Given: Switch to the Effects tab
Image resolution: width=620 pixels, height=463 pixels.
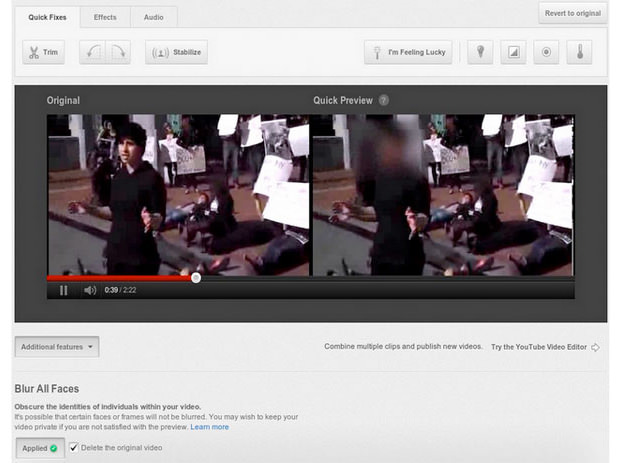Looking at the screenshot, I should [x=105, y=17].
